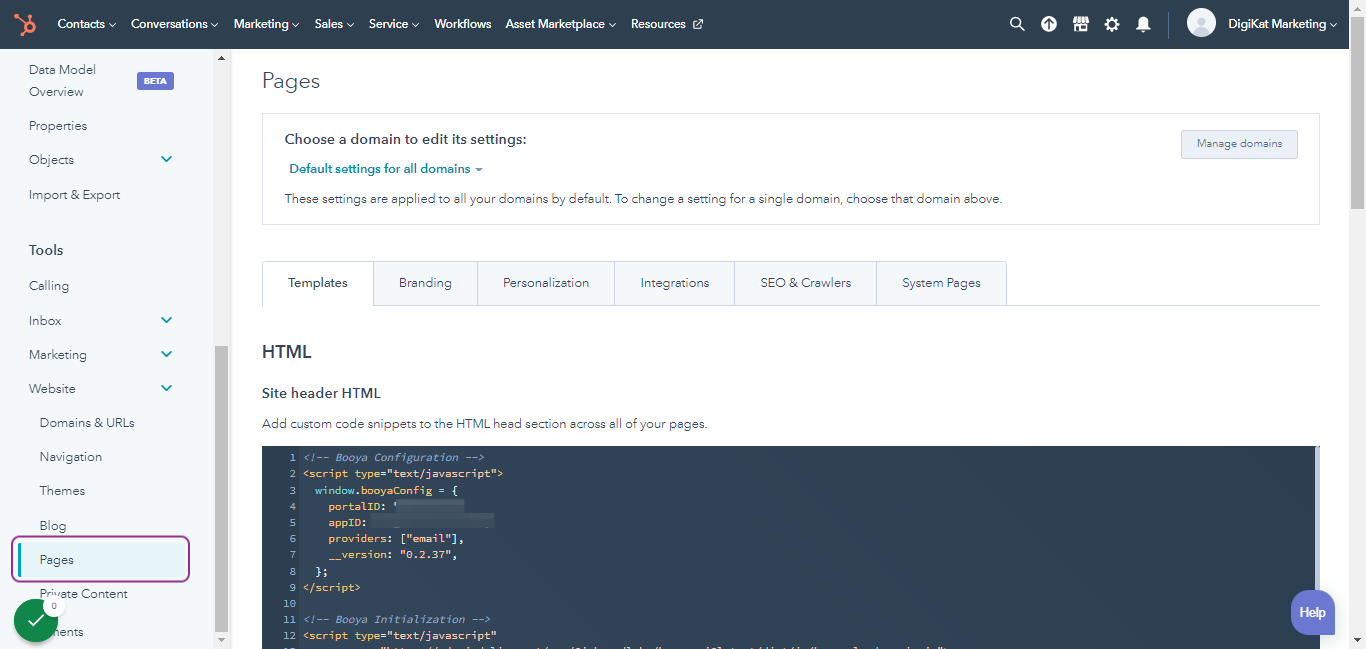Collapse the Website sidebar chevron
The height and width of the screenshot is (649, 1366).
[166, 388]
